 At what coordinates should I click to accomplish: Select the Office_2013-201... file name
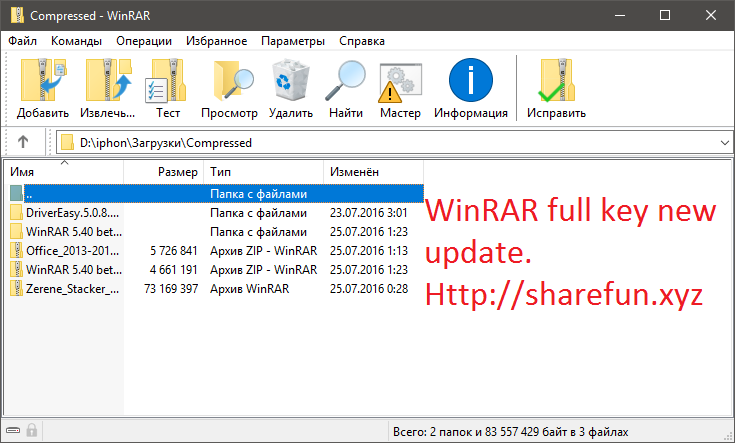click(73, 250)
